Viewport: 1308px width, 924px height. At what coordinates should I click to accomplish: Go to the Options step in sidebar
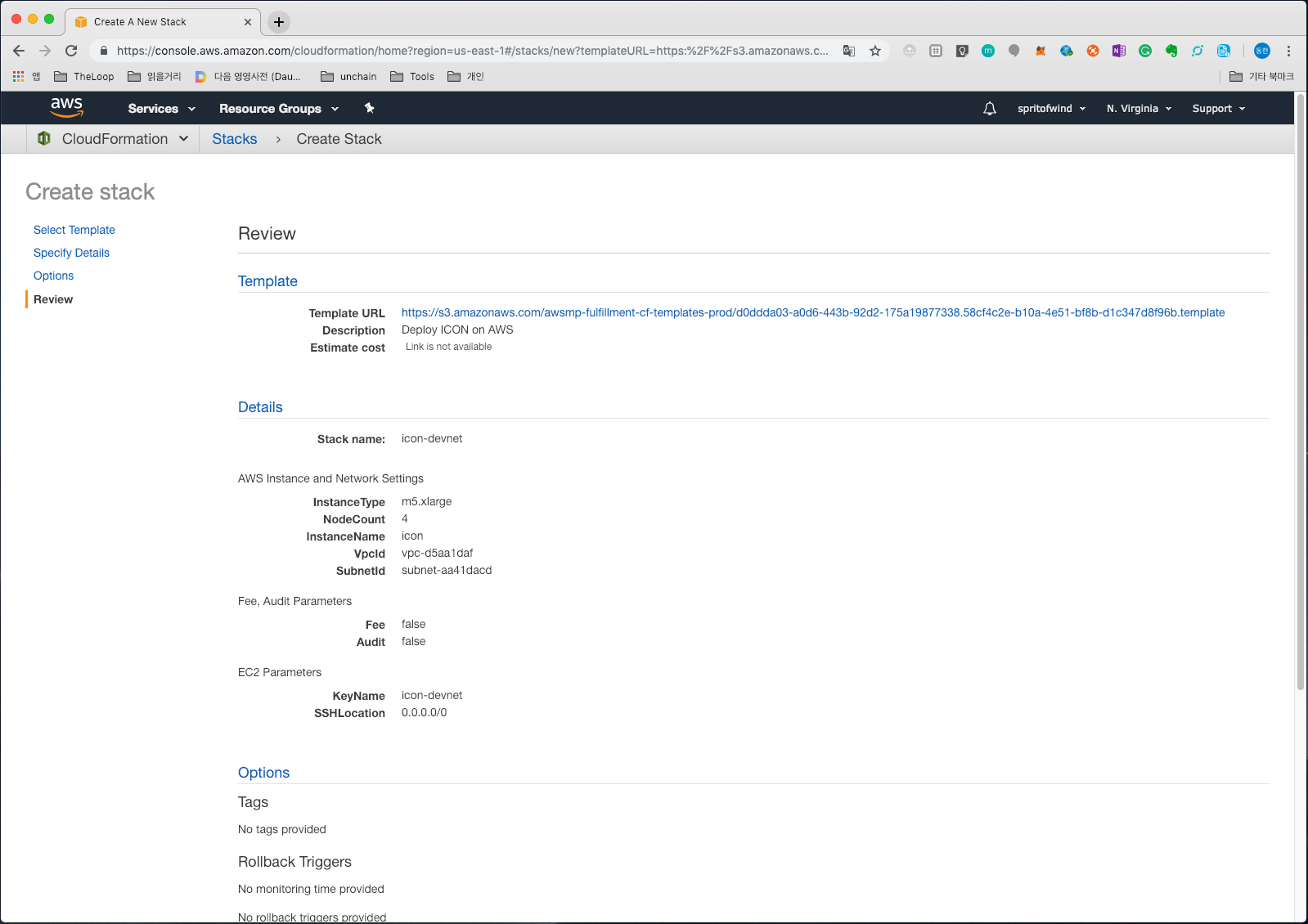point(53,276)
